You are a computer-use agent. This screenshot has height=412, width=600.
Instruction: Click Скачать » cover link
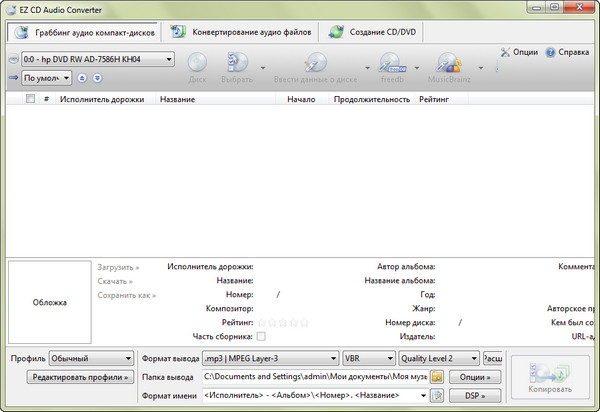tap(115, 282)
